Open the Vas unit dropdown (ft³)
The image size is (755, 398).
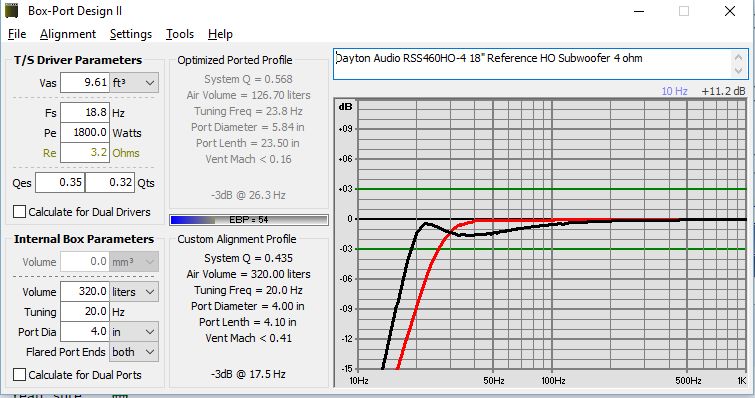[x=134, y=83]
